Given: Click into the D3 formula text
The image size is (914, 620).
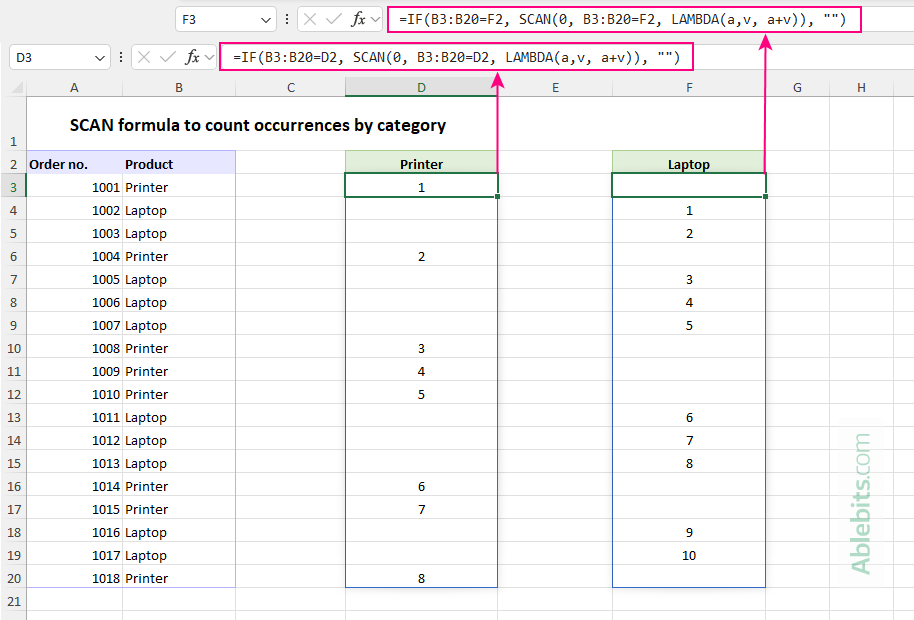Looking at the screenshot, I should (x=456, y=57).
